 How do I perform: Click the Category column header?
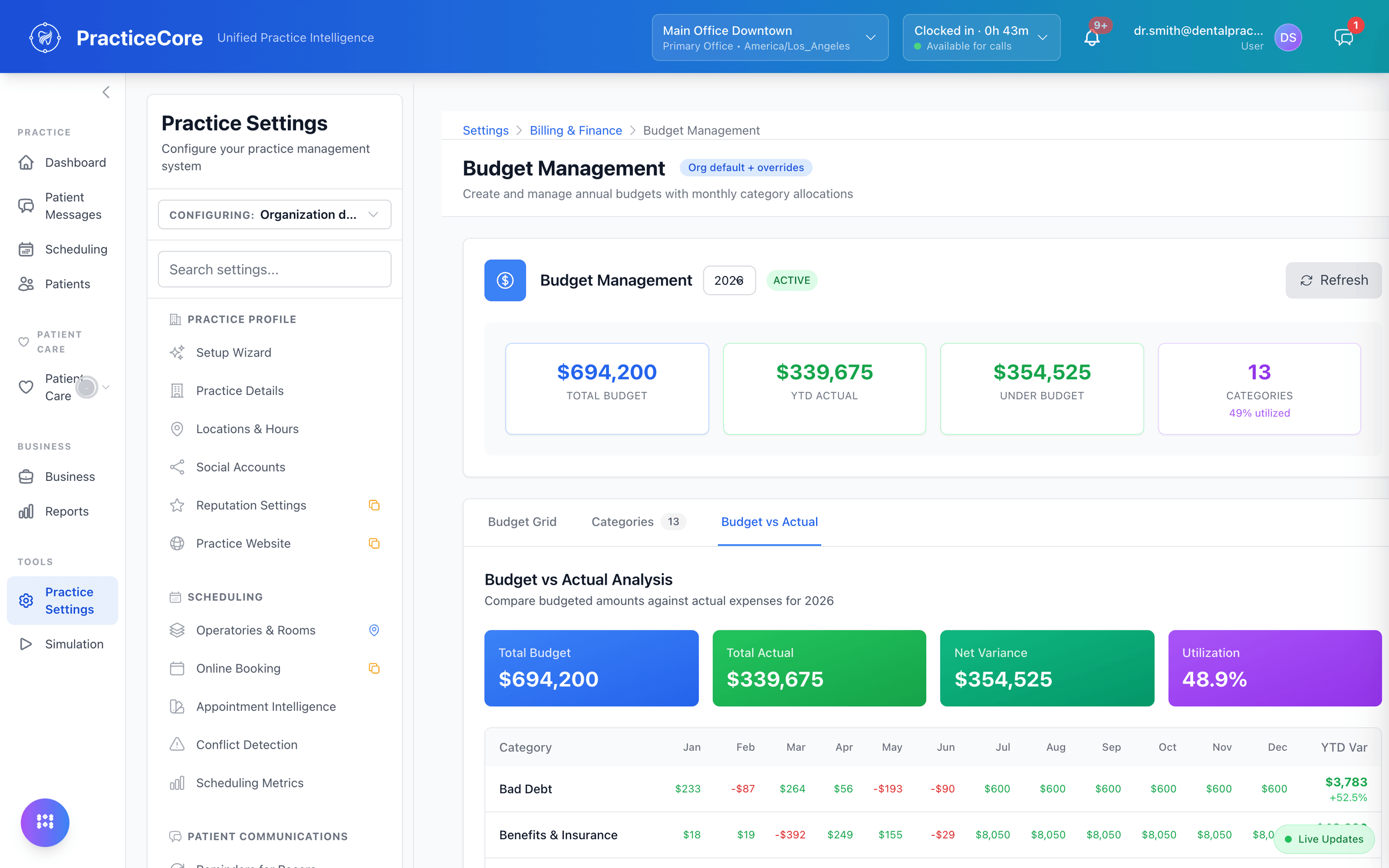pyautogui.click(x=525, y=747)
